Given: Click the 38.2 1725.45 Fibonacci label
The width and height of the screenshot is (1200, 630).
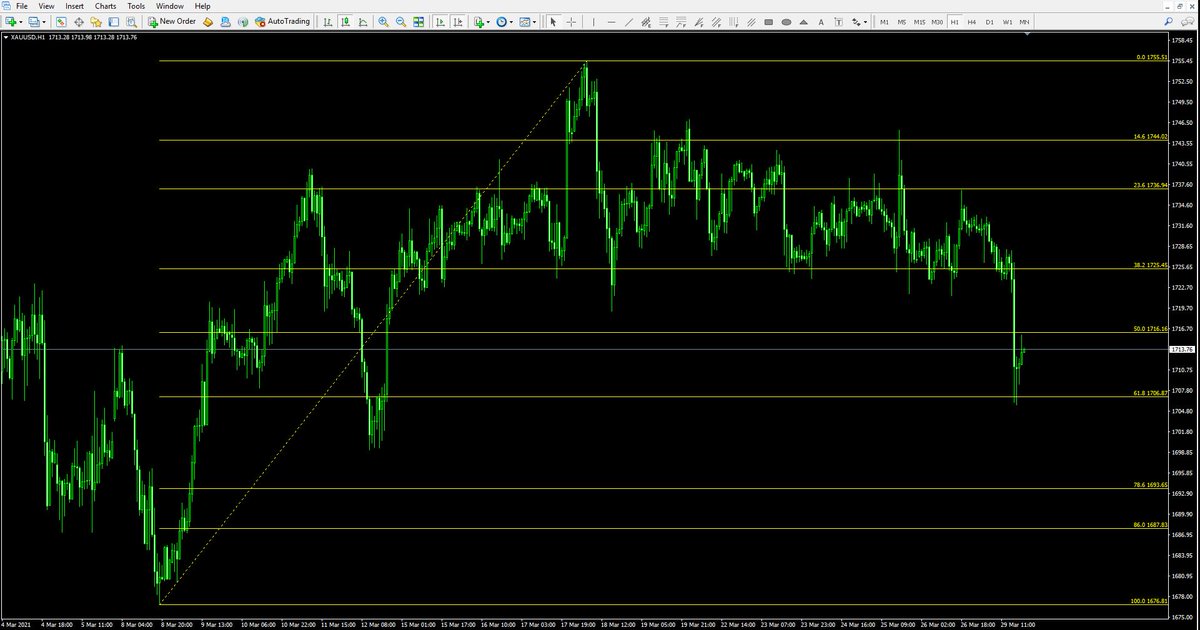Looking at the screenshot, I should (1150, 265).
